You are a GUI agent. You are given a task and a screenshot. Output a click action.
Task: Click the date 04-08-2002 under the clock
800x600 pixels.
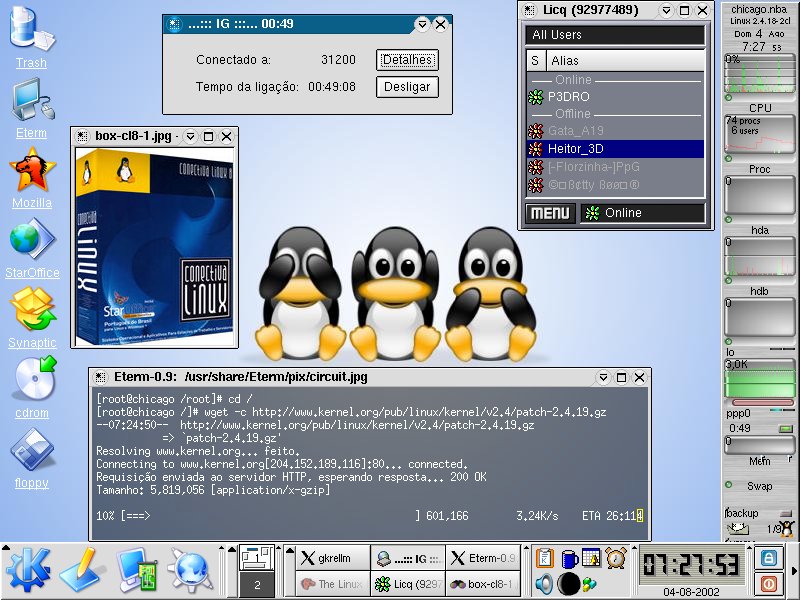pyautogui.click(x=691, y=592)
